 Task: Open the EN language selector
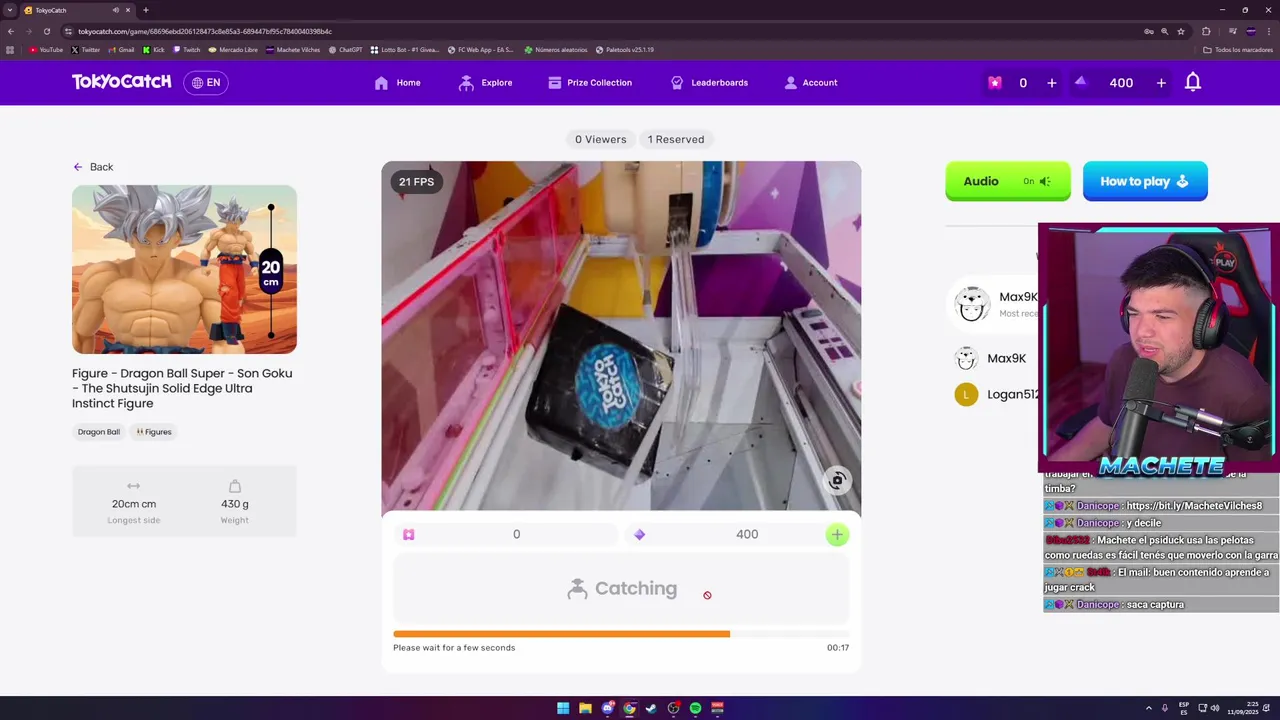(206, 82)
